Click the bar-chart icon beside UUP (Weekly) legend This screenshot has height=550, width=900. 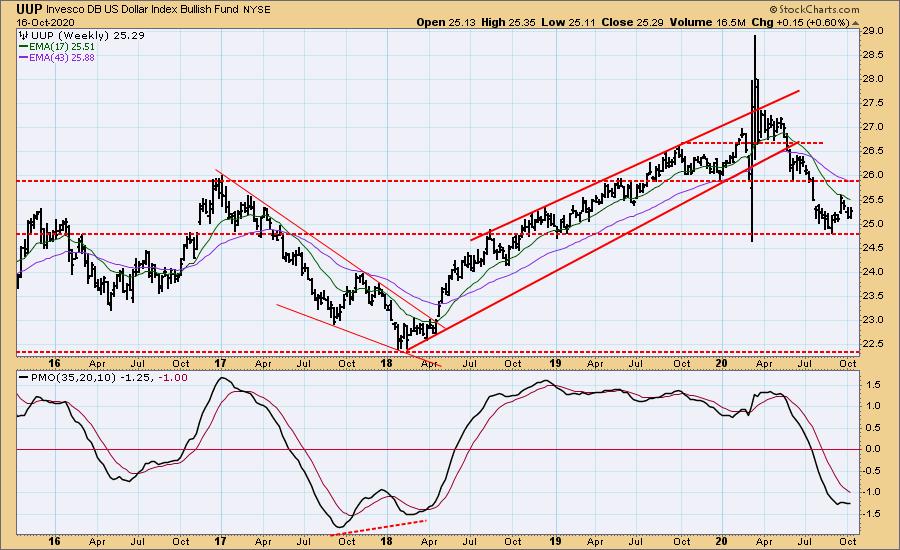click(24, 36)
